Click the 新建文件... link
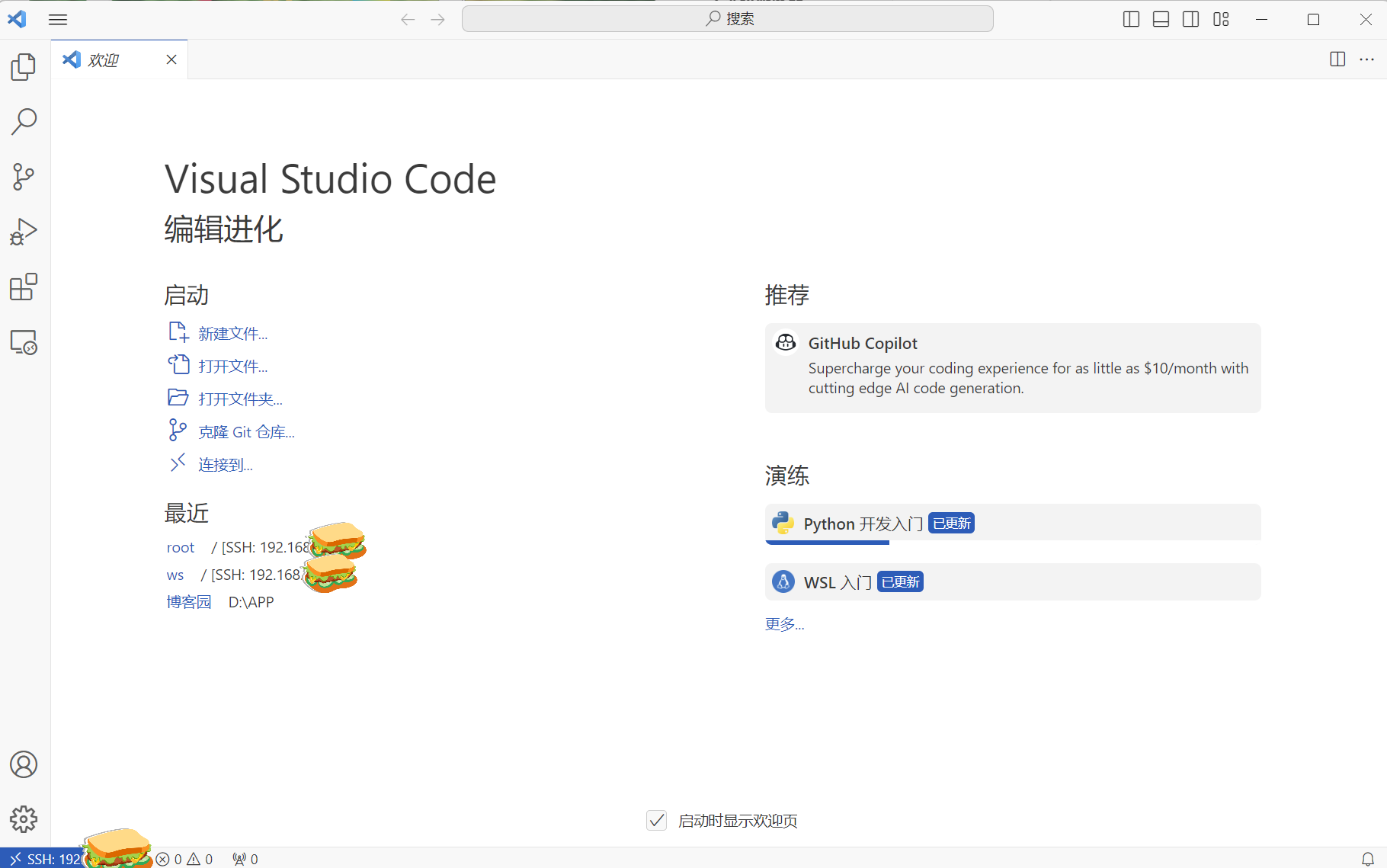 (x=233, y=334)
